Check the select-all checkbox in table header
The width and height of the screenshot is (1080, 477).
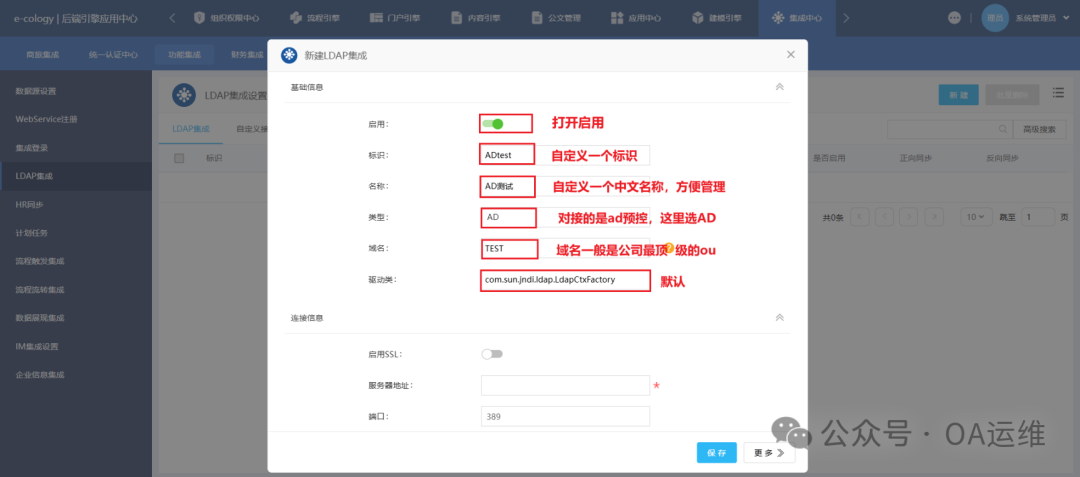coord(179,158)
